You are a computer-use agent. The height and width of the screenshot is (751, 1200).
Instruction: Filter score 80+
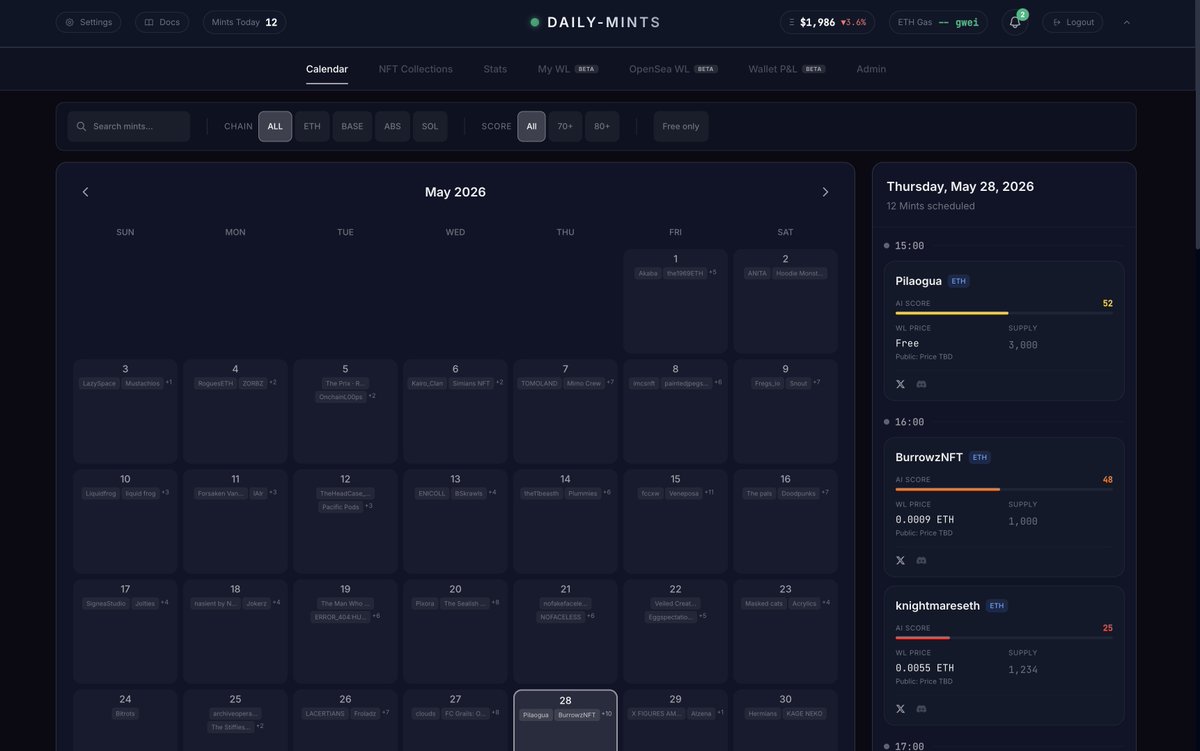pos(602,126)
